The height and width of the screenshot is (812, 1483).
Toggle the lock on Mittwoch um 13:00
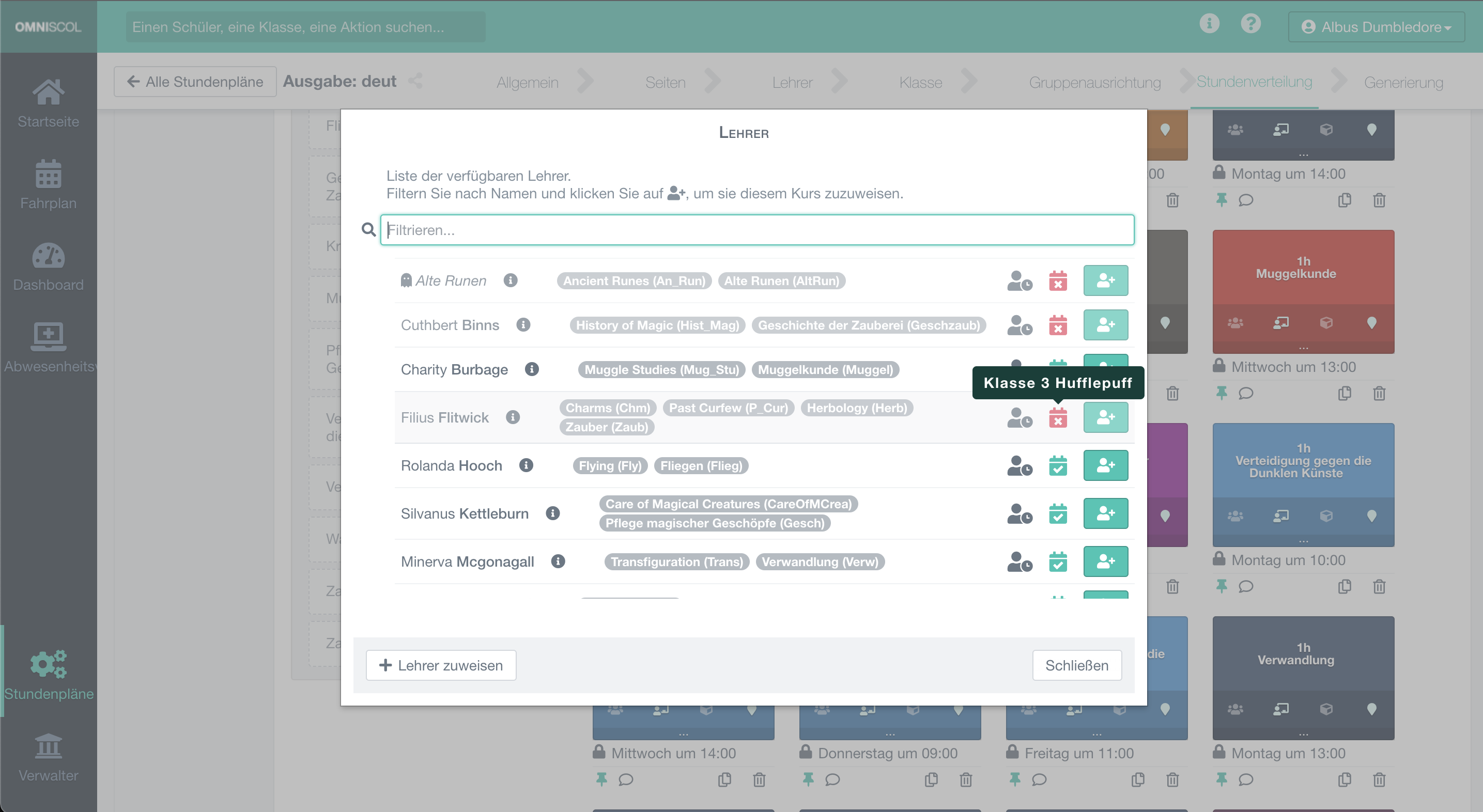click(x=1219, y=366)
